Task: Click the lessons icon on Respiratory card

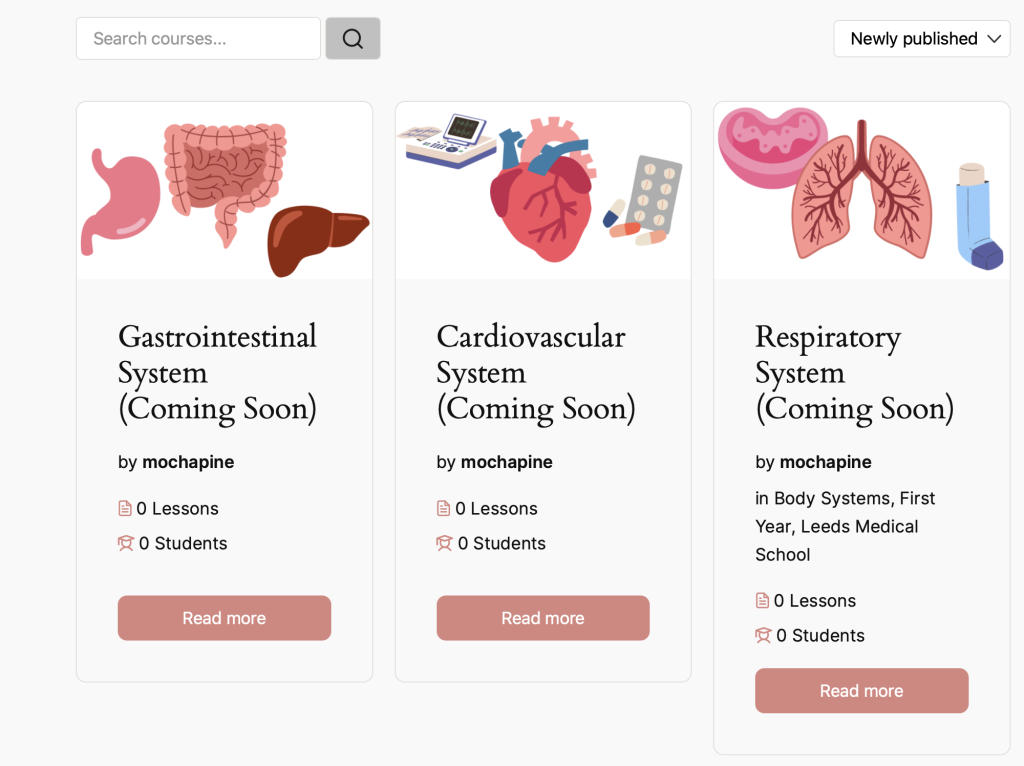Action: [762, 600]
